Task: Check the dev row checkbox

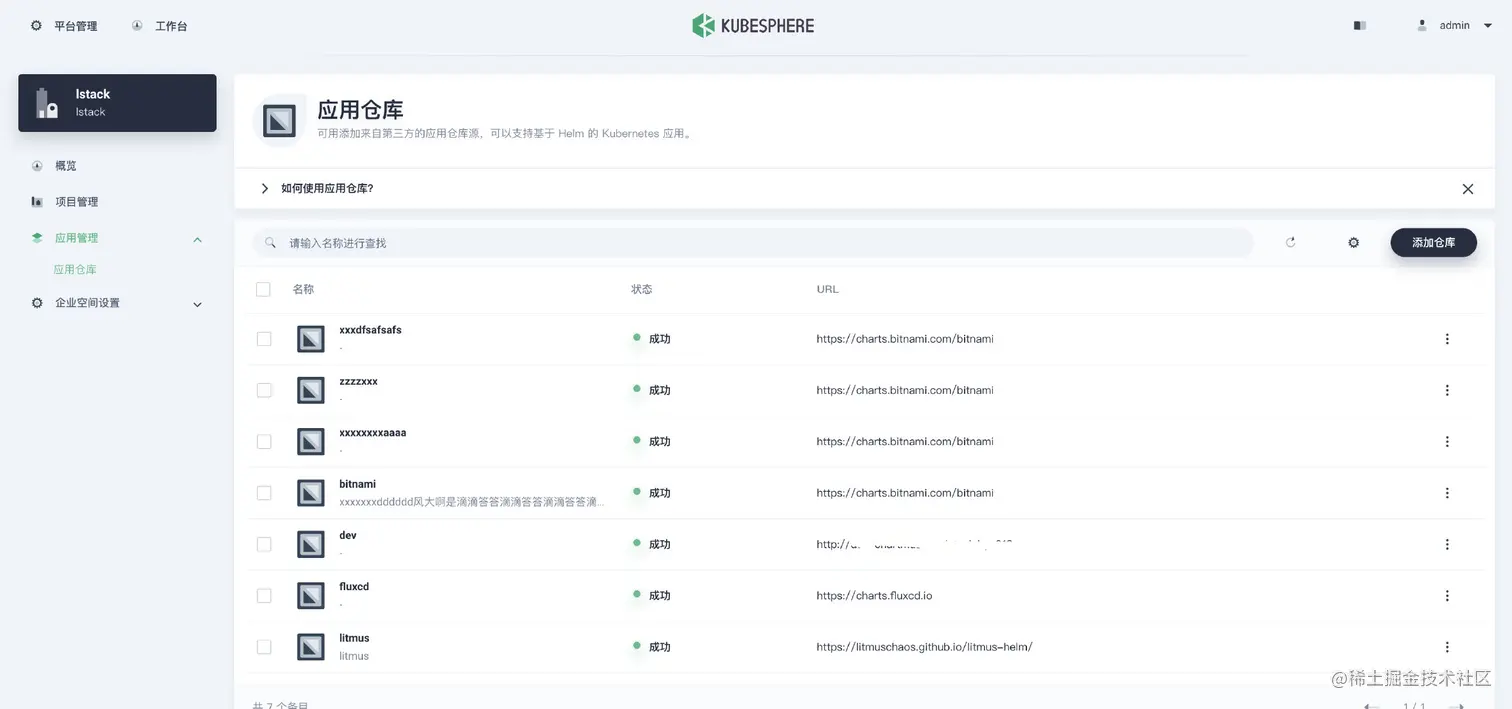Action: point(264,544)
